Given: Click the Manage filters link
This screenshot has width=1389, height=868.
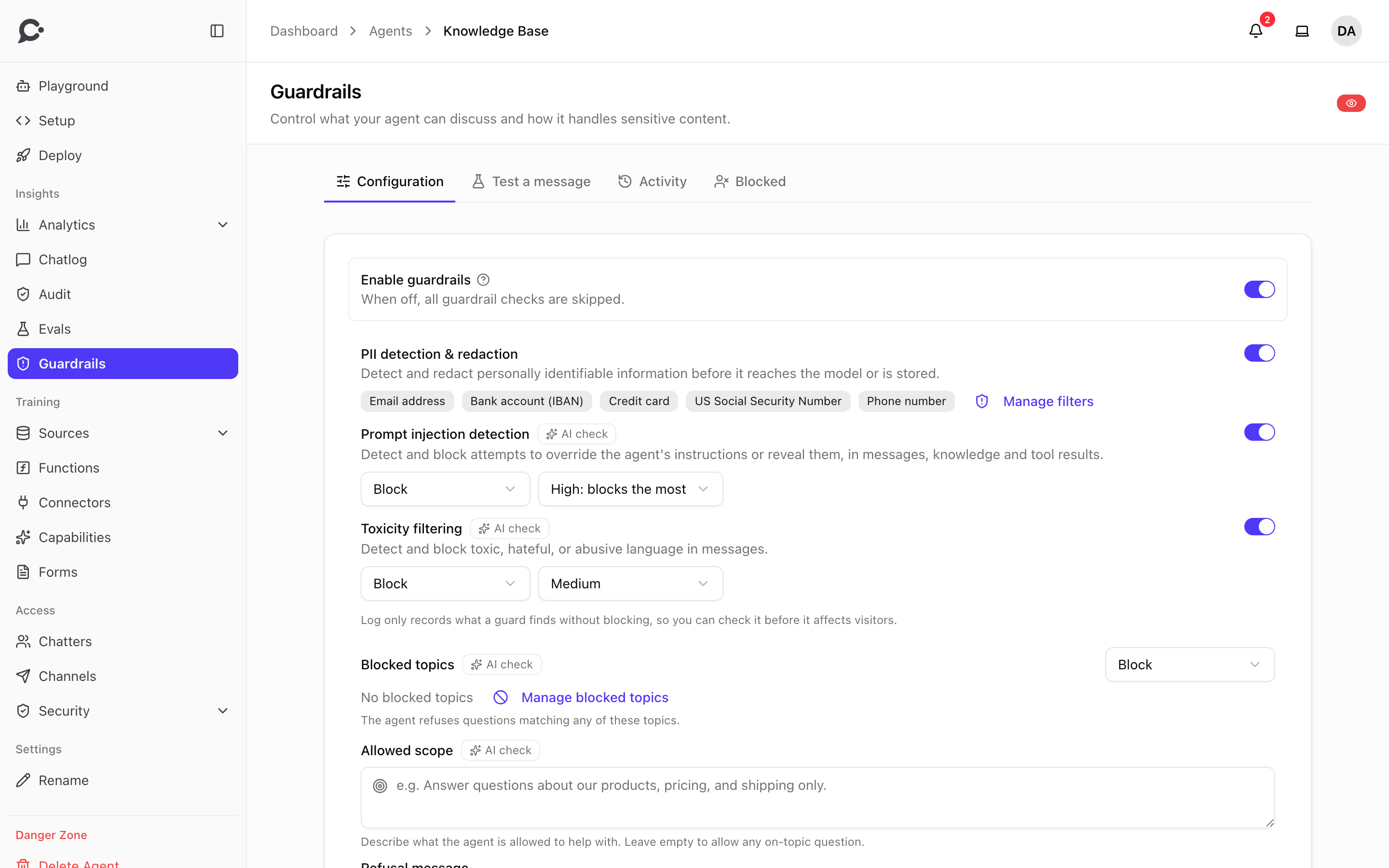Looking at the screenshot, I should 1035,401.
